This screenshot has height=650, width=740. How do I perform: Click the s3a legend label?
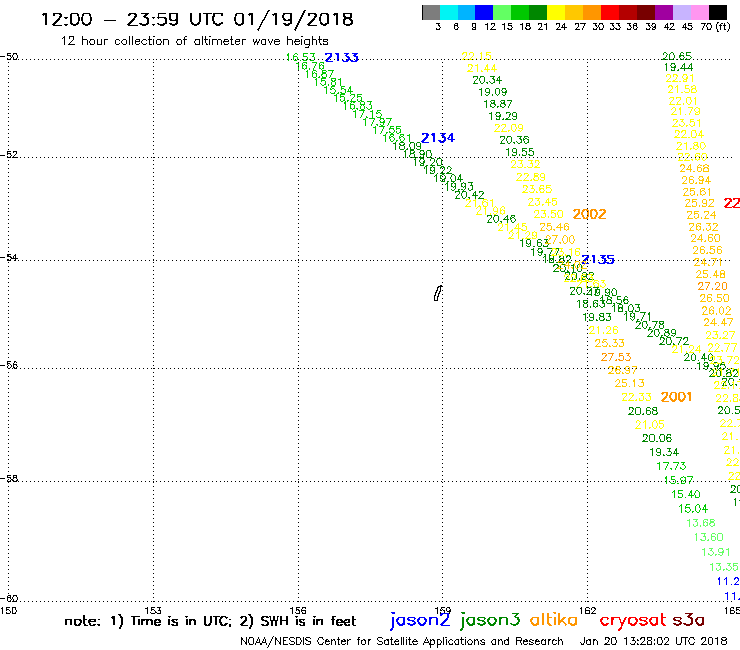[x=689, y=620]
